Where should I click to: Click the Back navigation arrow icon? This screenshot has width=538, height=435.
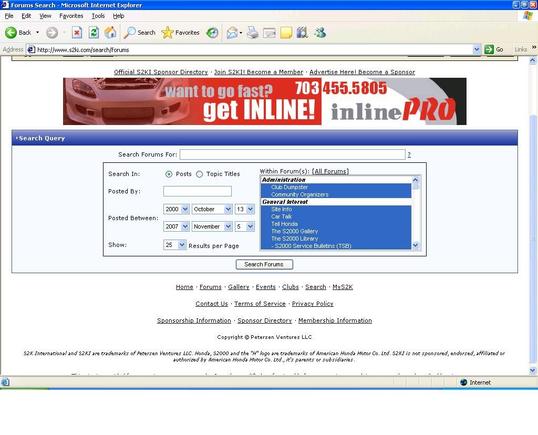11,33
